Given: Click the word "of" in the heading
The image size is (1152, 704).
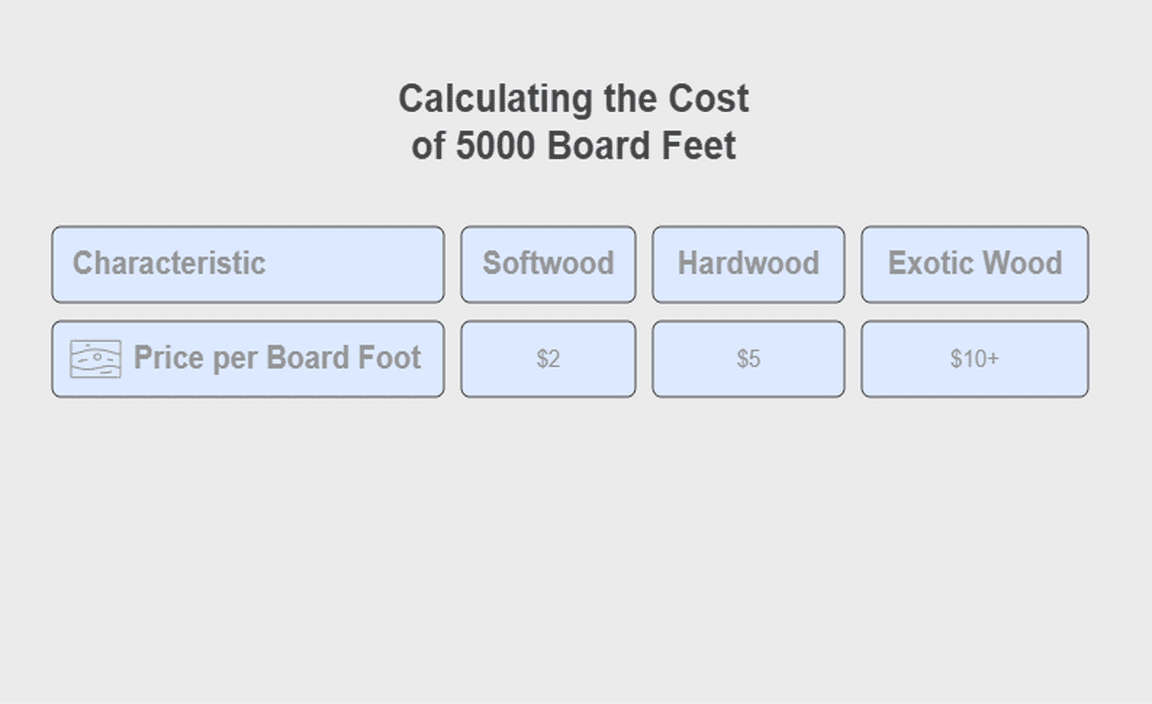Looking at the screenshot, I should [x=428, y=146].
